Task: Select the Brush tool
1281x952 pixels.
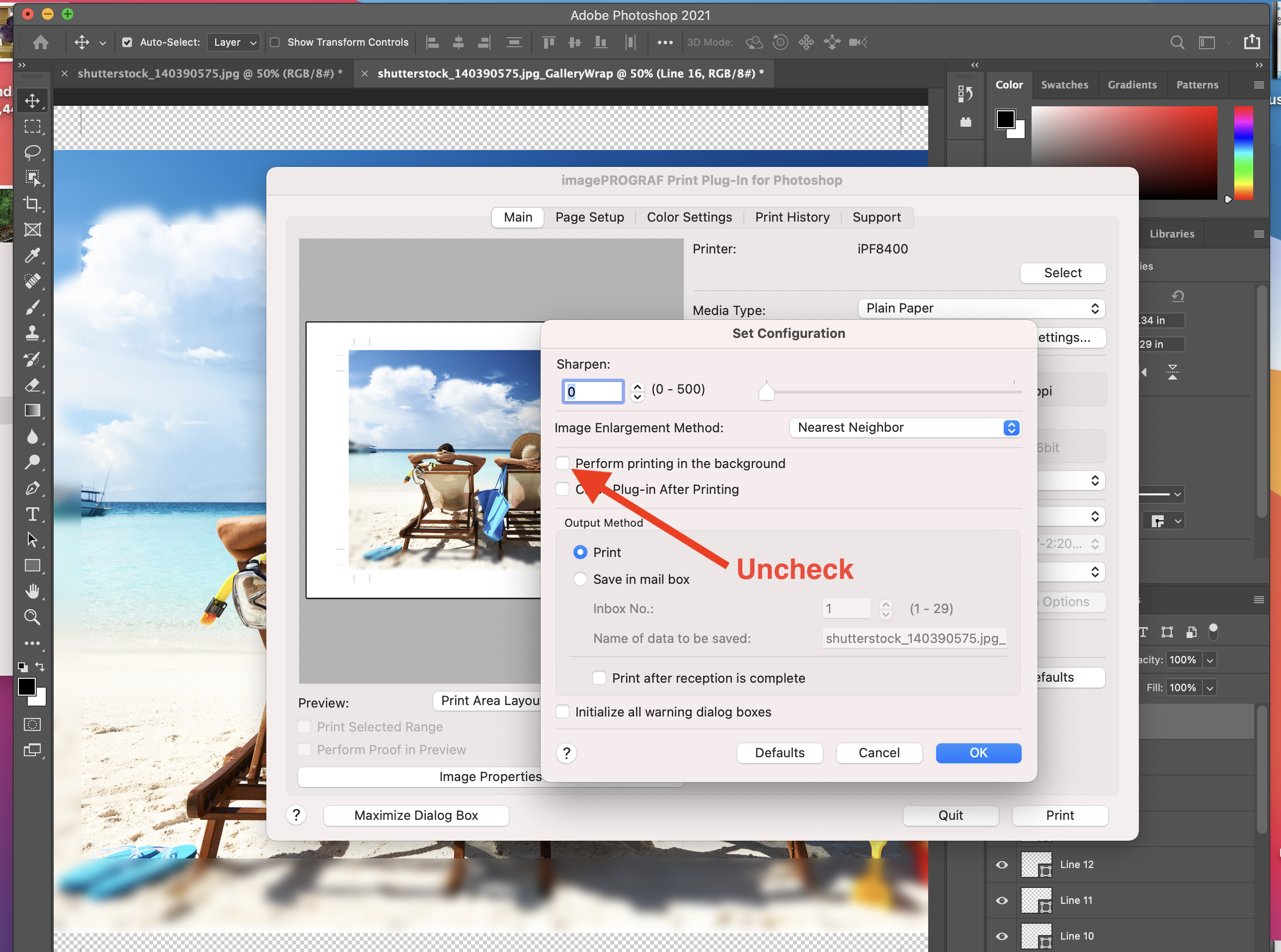Action: click(32, 307)
